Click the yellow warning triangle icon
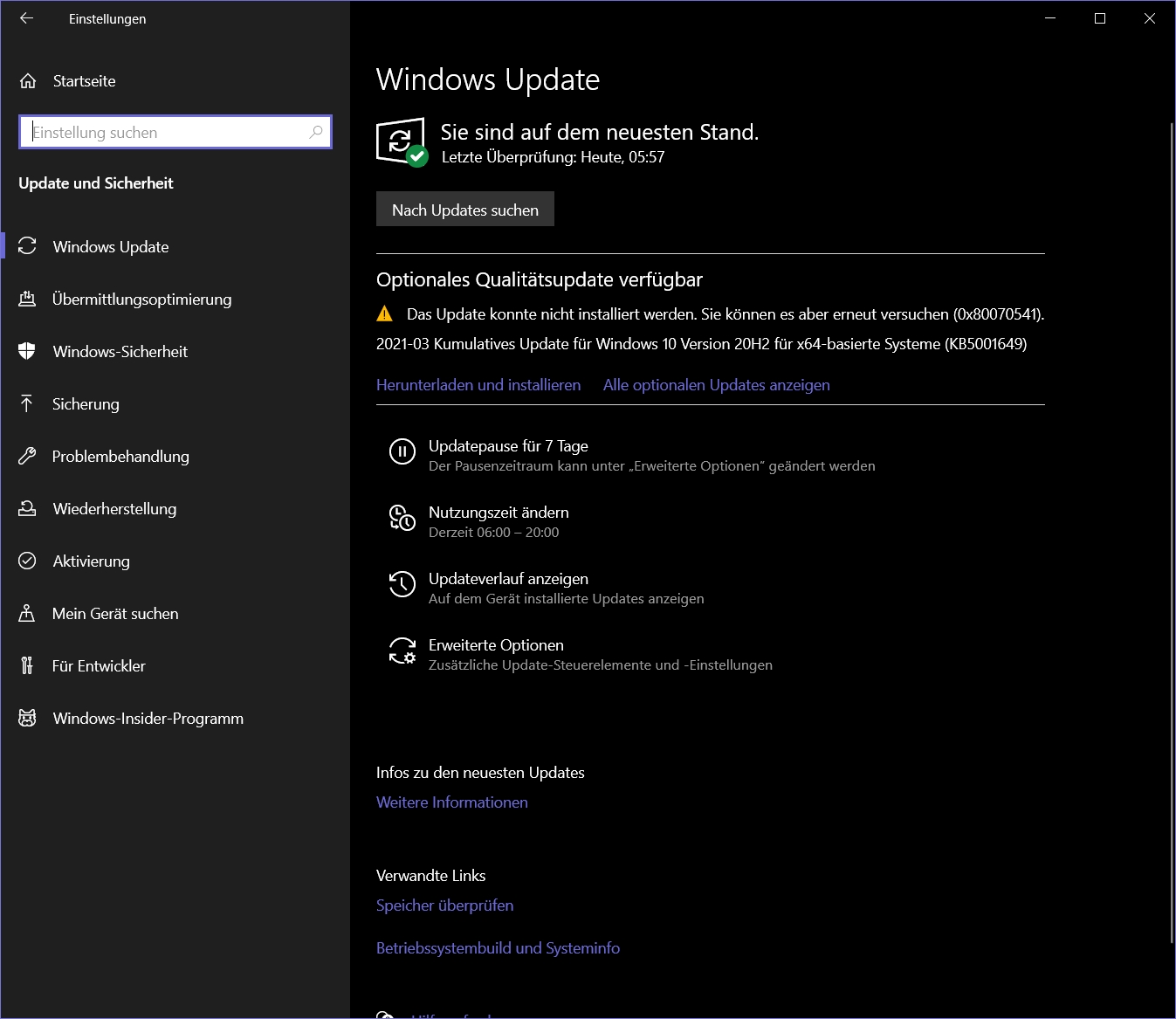 (384, 313)
